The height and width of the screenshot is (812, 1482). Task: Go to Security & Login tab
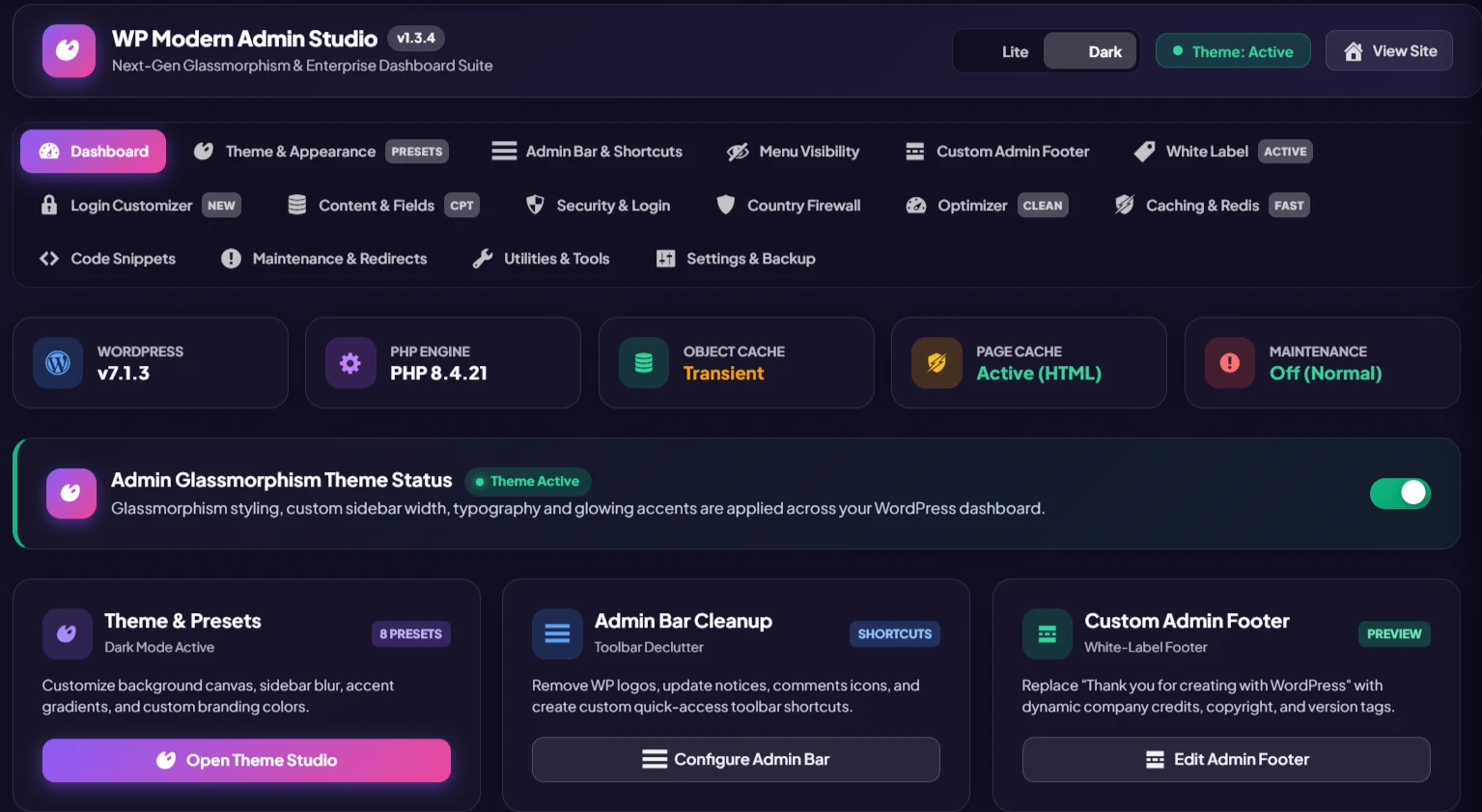598,206
